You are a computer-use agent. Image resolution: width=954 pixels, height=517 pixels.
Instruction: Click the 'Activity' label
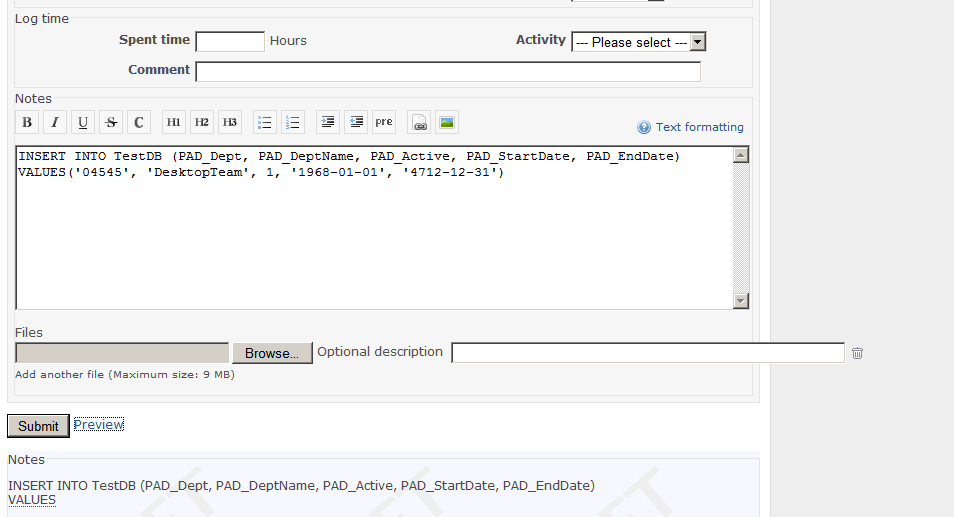541,40
